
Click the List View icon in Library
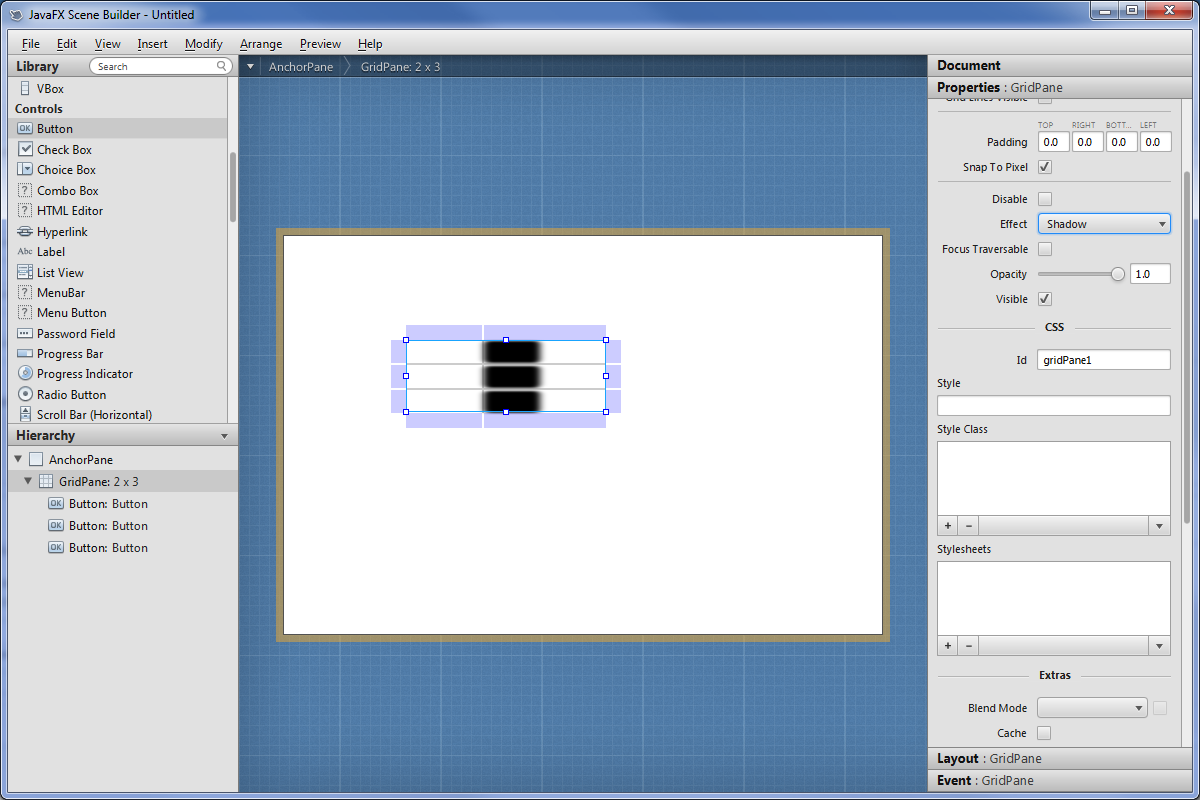pos(25,272)
